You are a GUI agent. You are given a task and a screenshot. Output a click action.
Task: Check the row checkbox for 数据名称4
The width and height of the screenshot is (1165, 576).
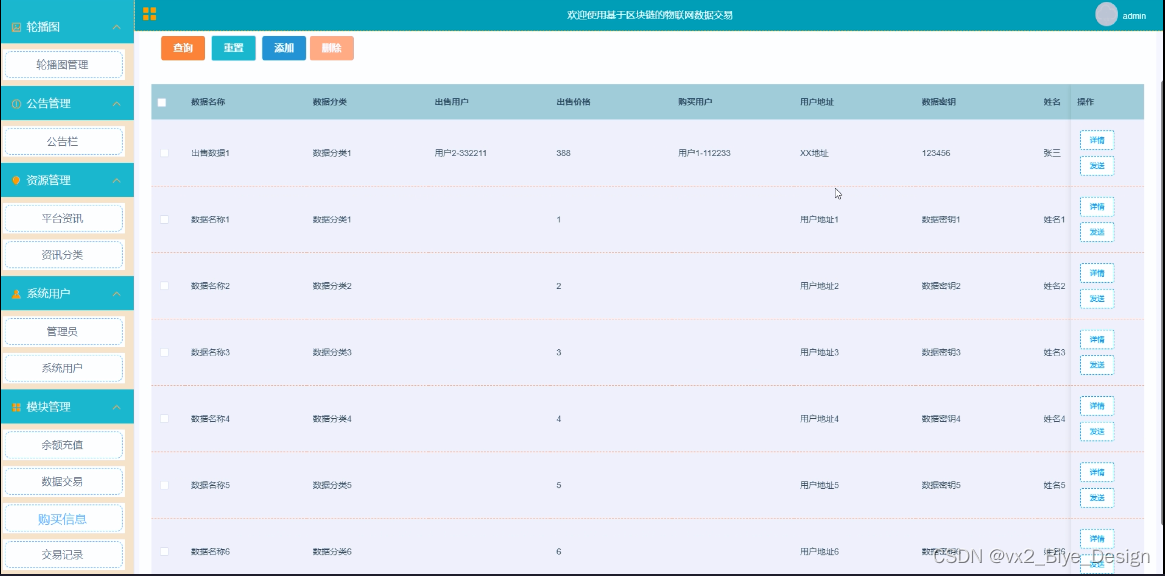coord(164,418)
